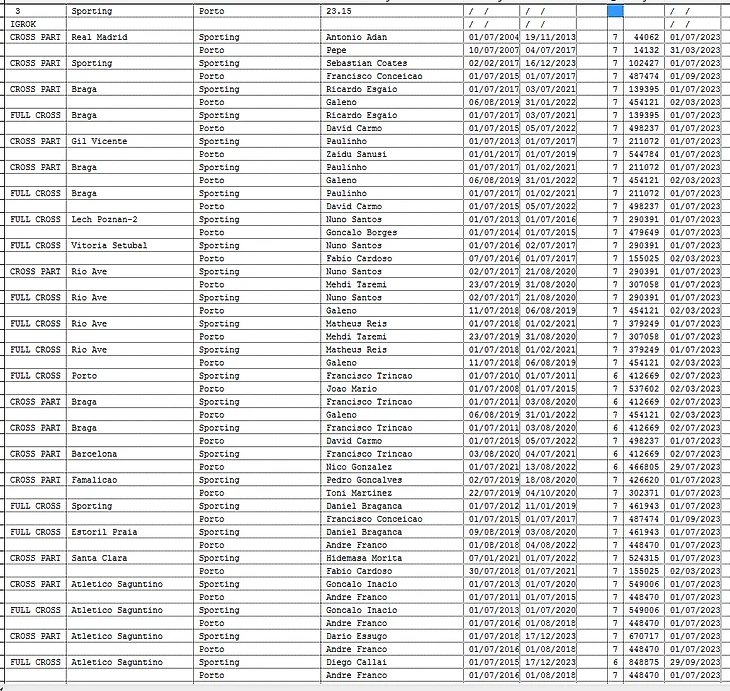
Task: Select the date 13/08/2022
Action: point(550,467)
